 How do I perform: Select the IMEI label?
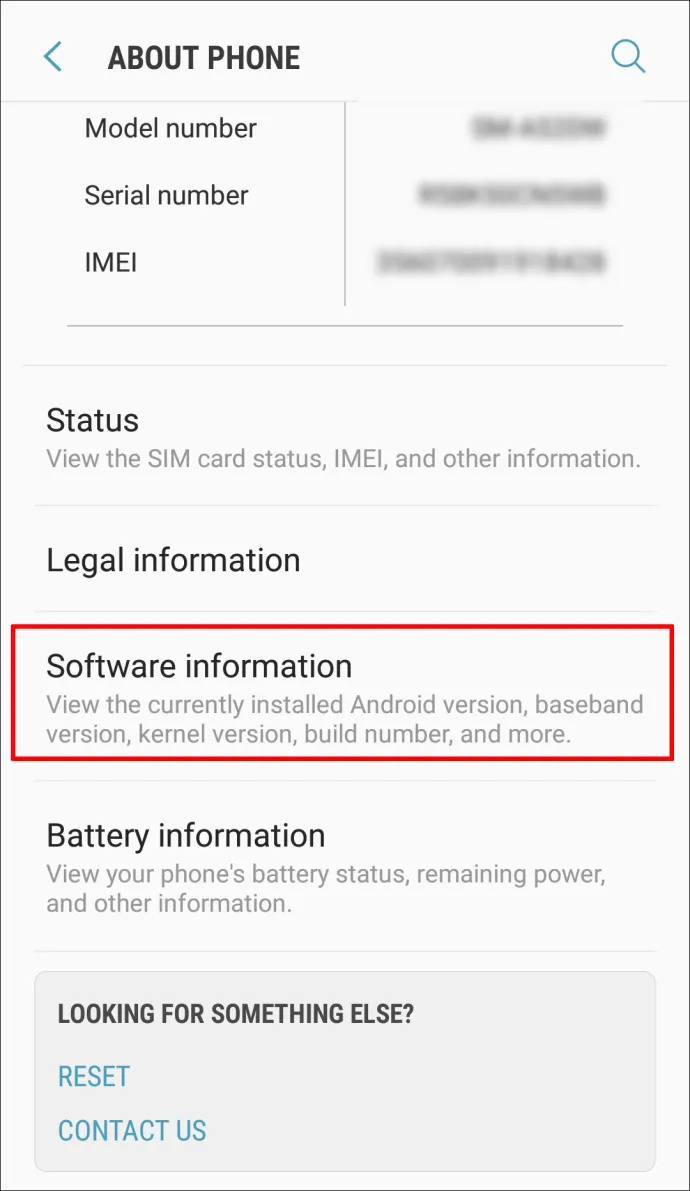tap(111, 263)
